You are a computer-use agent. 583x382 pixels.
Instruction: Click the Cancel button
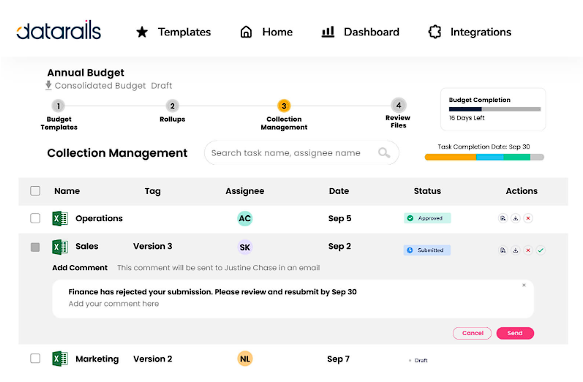(473, 333)
